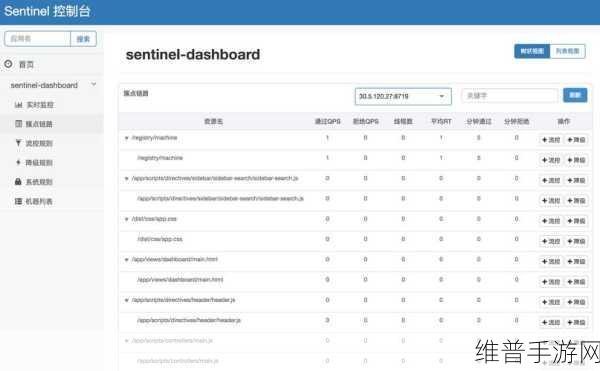Open the machine IP 30.5.120.27:8719 dropdown
Screen dimensions: 600x371
coord(403,96)
